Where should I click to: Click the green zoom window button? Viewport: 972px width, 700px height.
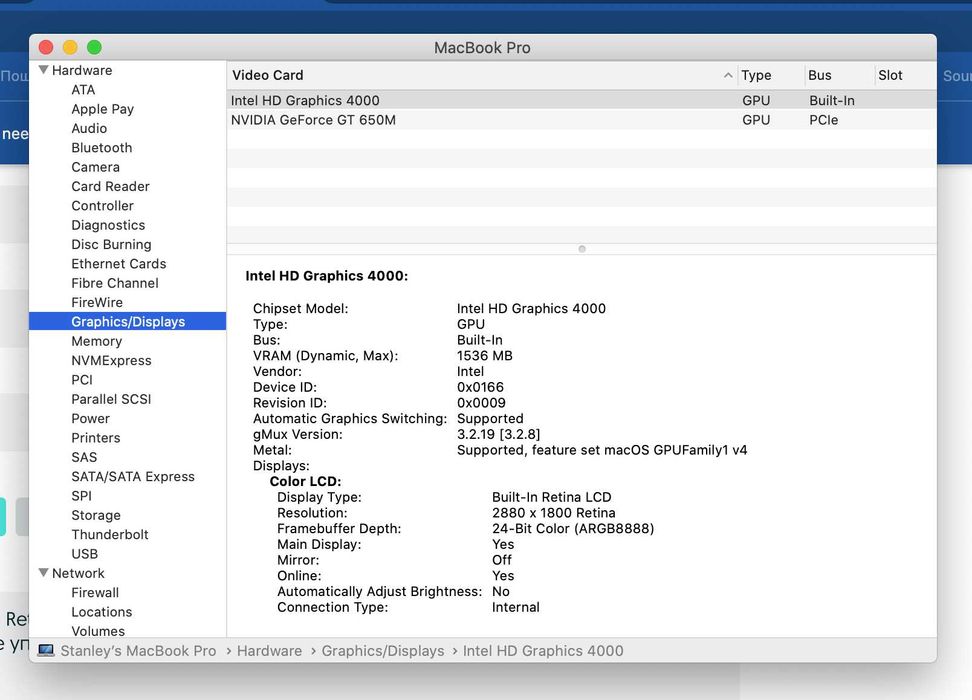tap(94, 47)
